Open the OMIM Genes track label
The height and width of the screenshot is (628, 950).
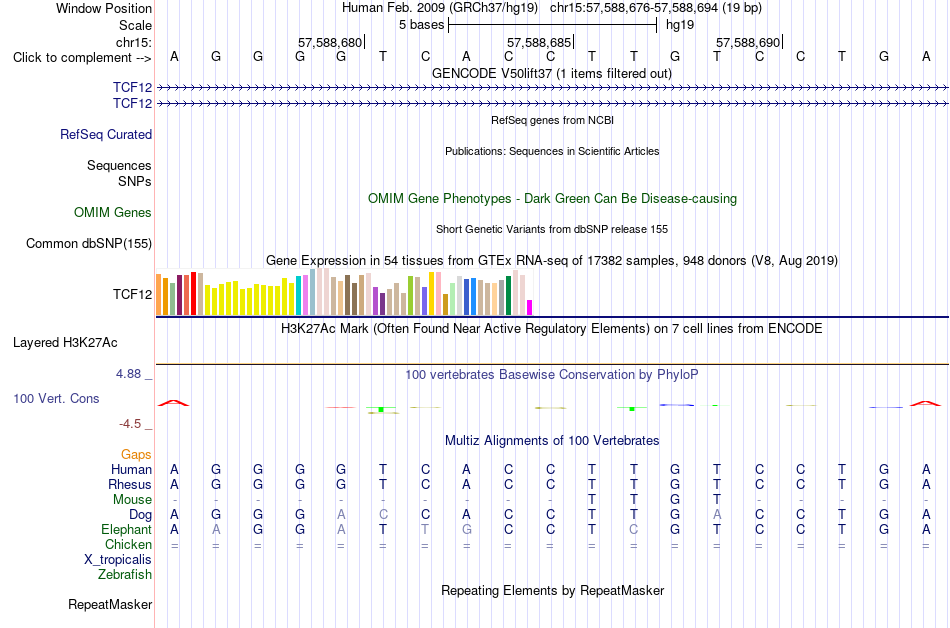tap(112, 213)
